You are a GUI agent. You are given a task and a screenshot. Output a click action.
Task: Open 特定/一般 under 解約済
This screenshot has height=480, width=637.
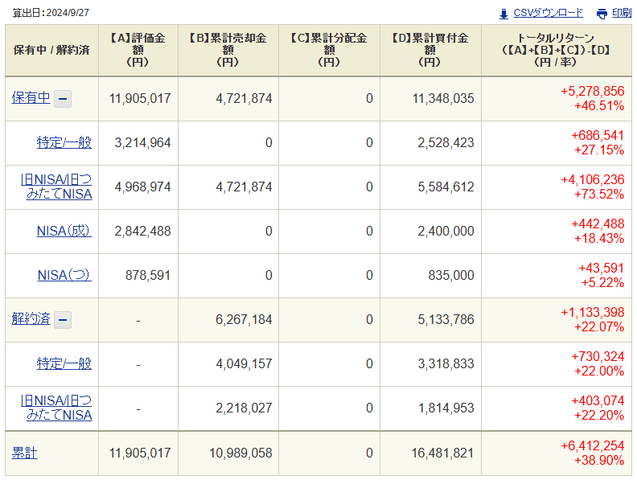(x=64, y=364)
